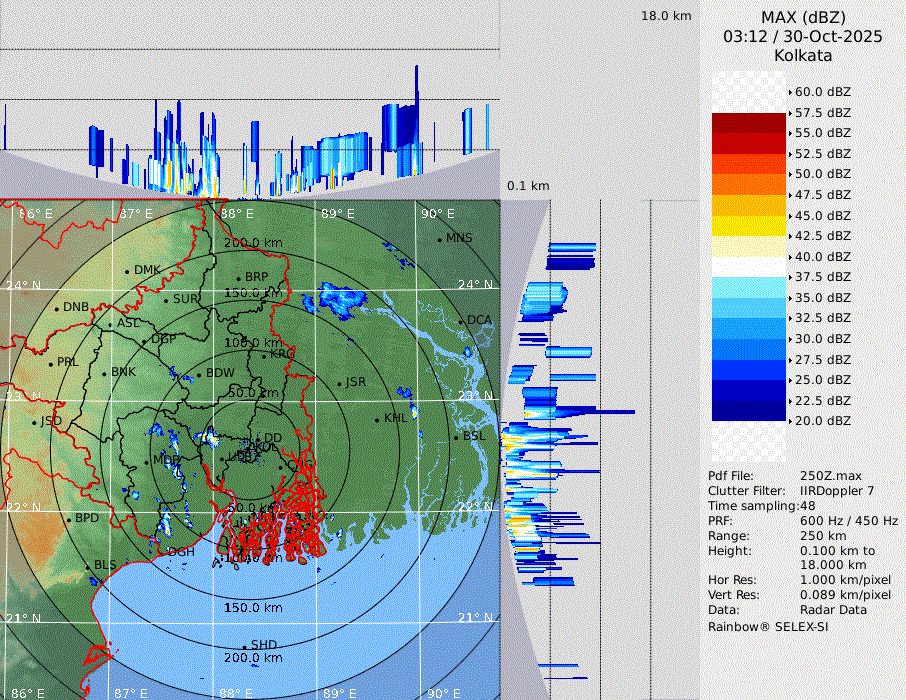This screenshot has height=700, width=906.
Task: Select the BPD station marker
Action: coord(68,519)
